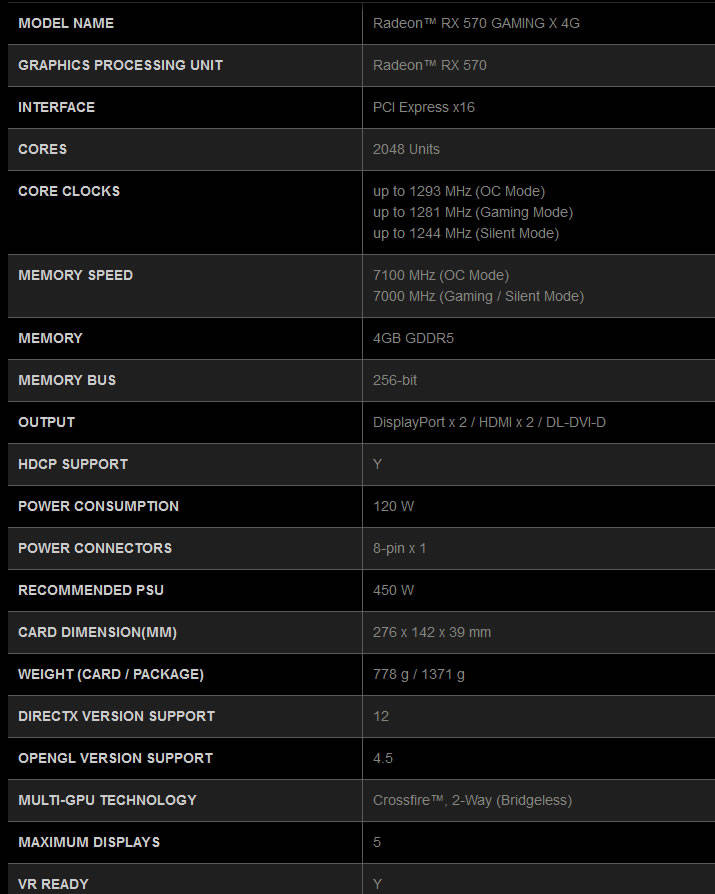Click the 4GB GDDR5 memory value
The image size is (715, 894).
[413, 338]
